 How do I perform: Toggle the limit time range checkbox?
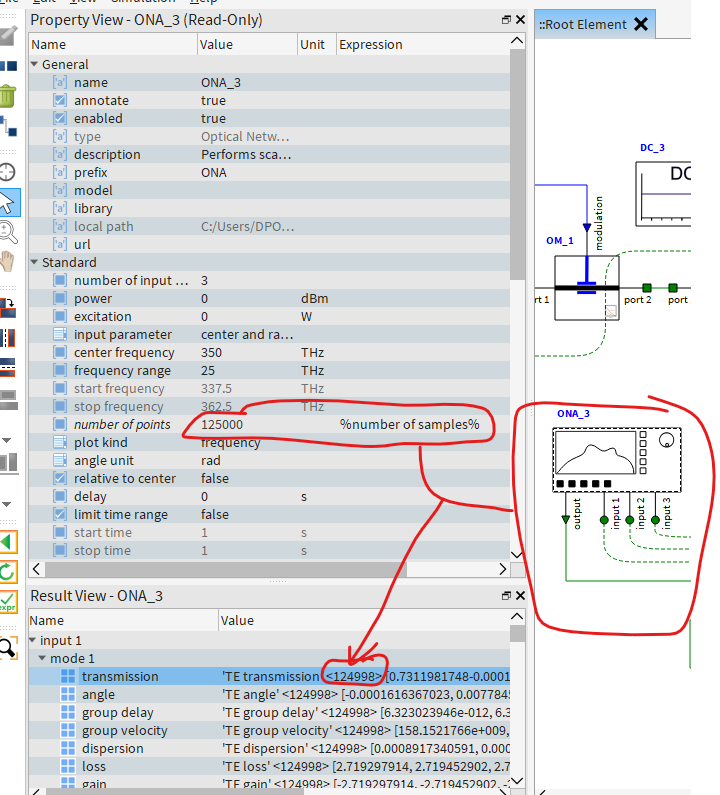pyautogui.click(x=60, y=514)
